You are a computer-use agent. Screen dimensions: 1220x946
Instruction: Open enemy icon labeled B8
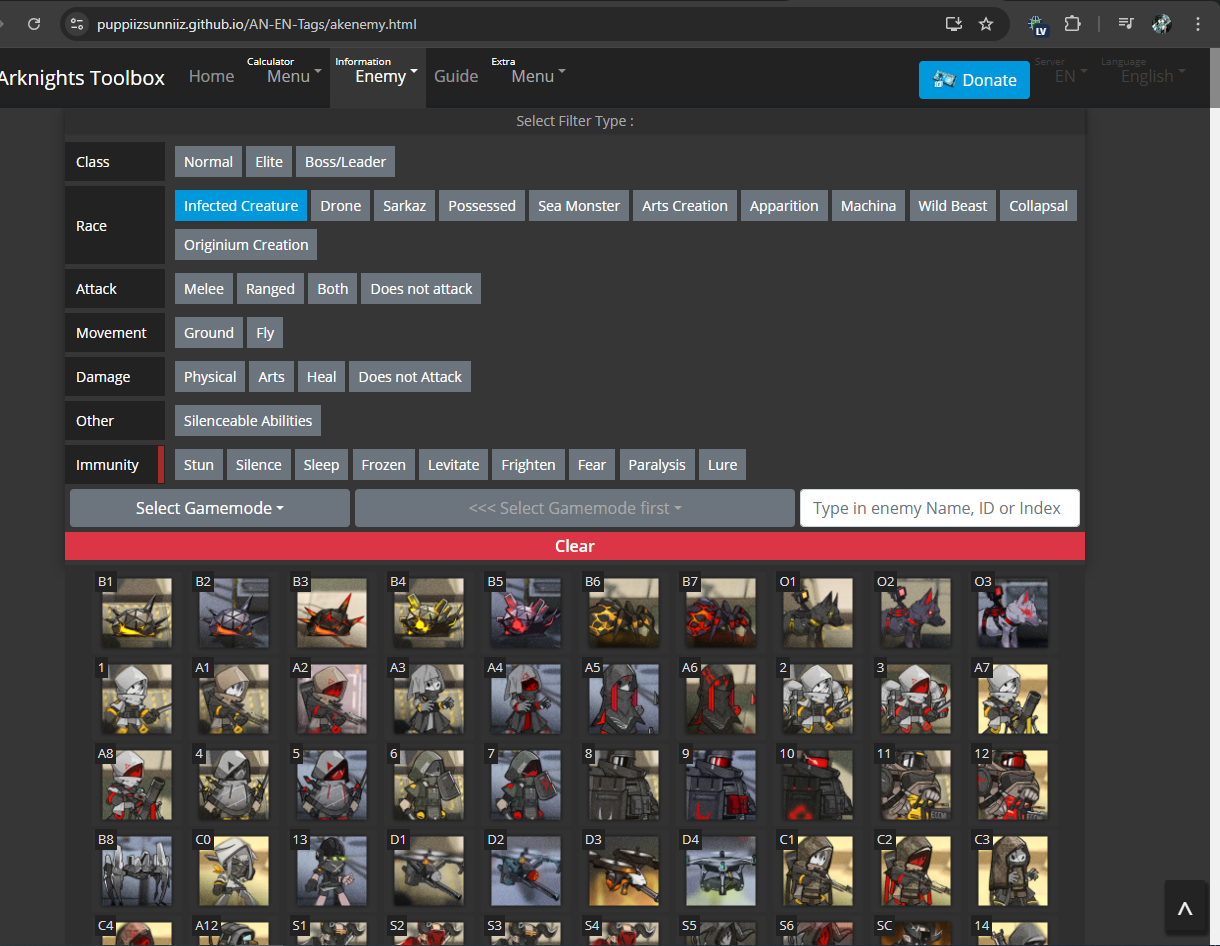click(x=136, y=871)
